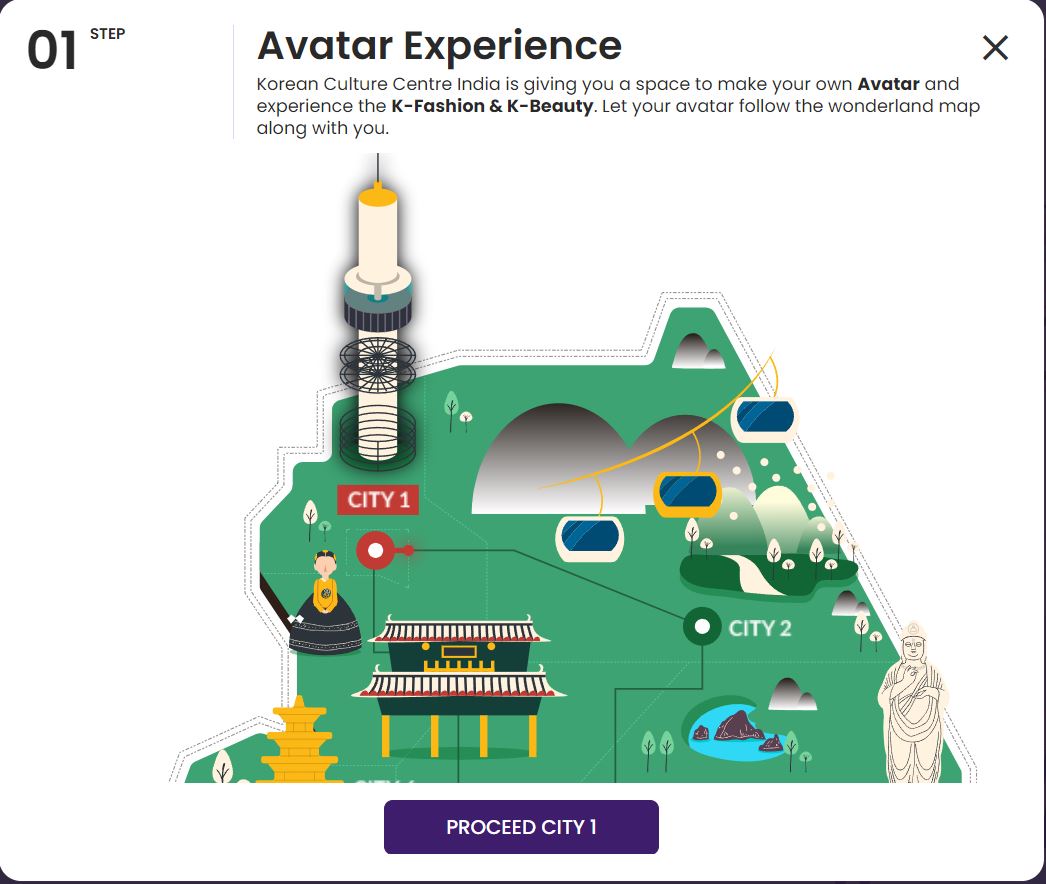Click the Avatar Experience heading

point(440,46)
